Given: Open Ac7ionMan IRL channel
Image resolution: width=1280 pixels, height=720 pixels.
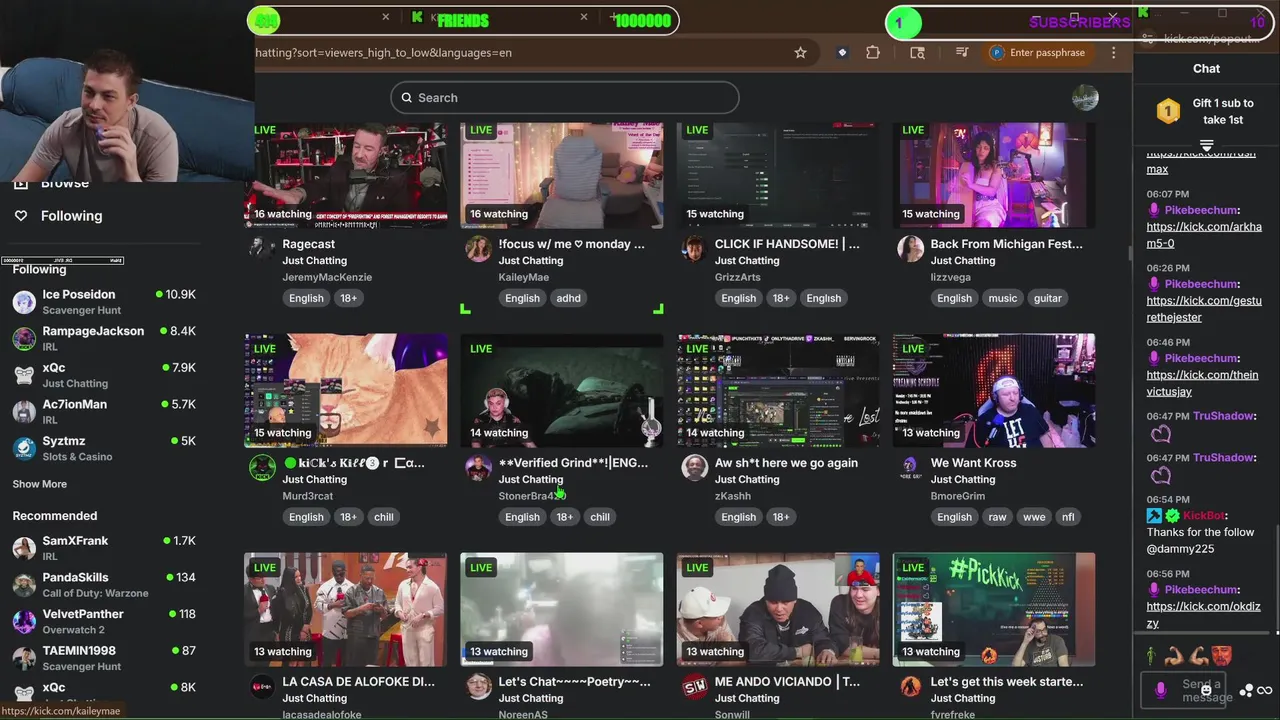Looking at the screenshot, I should [104, 412].
